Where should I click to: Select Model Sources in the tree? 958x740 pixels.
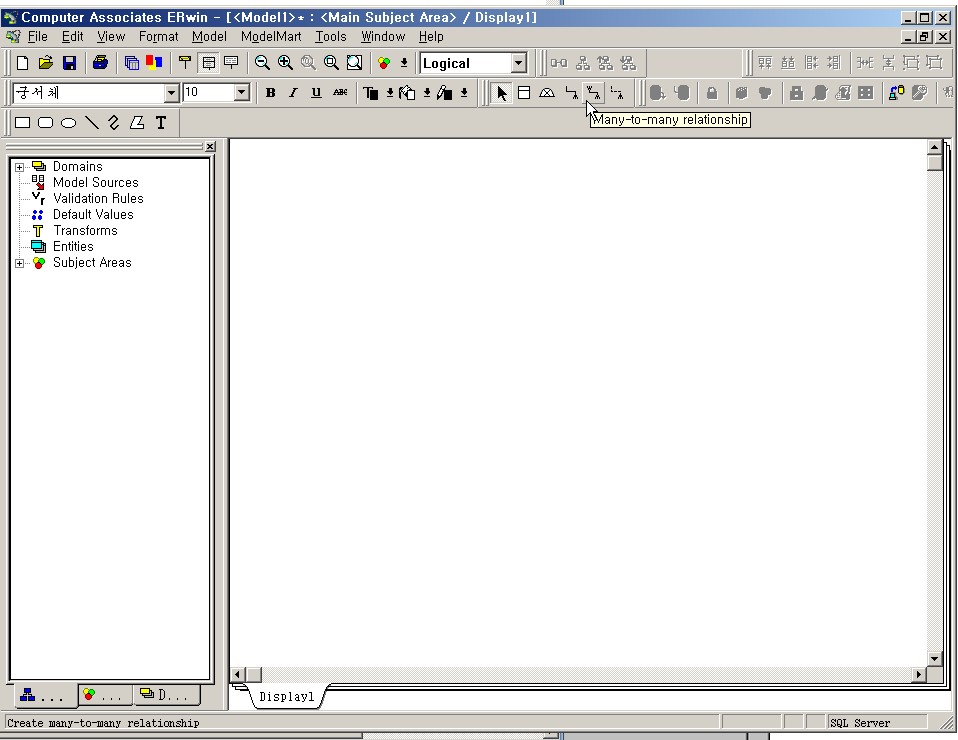click(95, 183)
